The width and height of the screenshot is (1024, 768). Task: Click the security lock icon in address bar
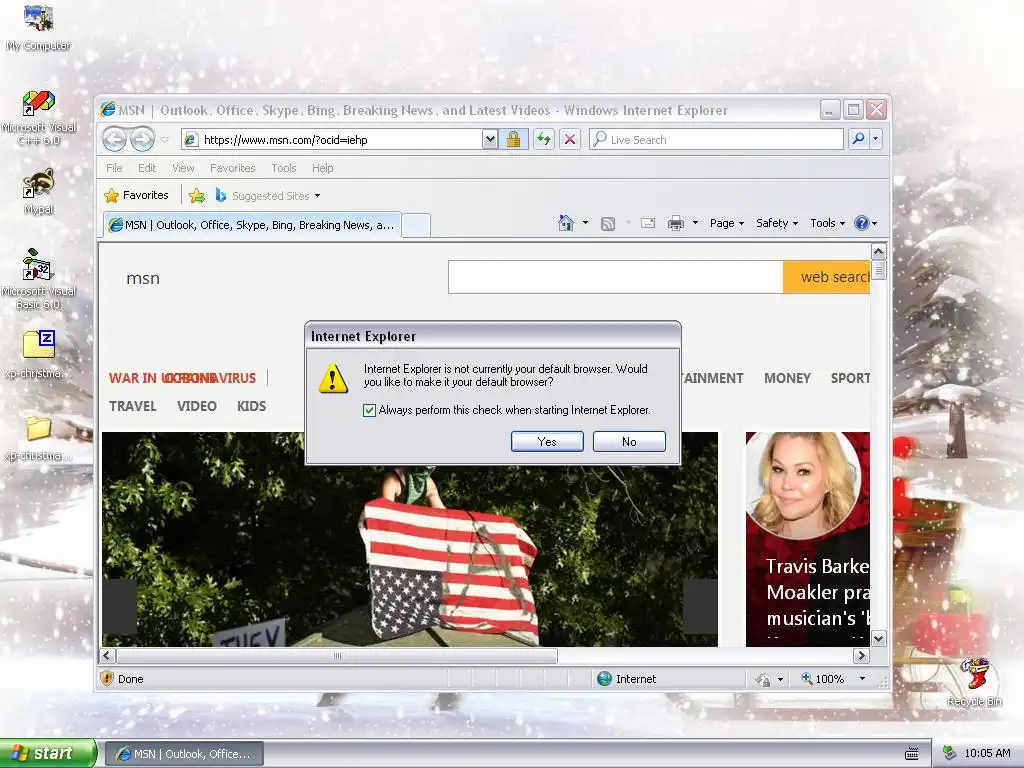(x=513, y=139)
